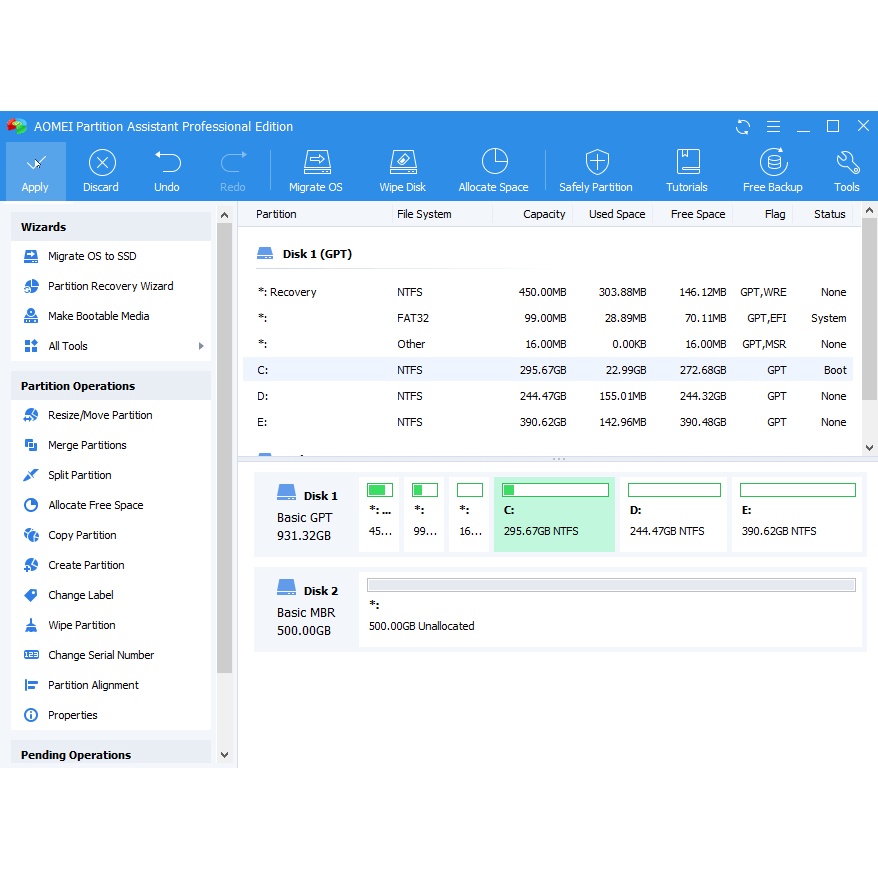Open Partition Recovery Wizard
Screen dimensions: 878x878
tap(111, 286)
